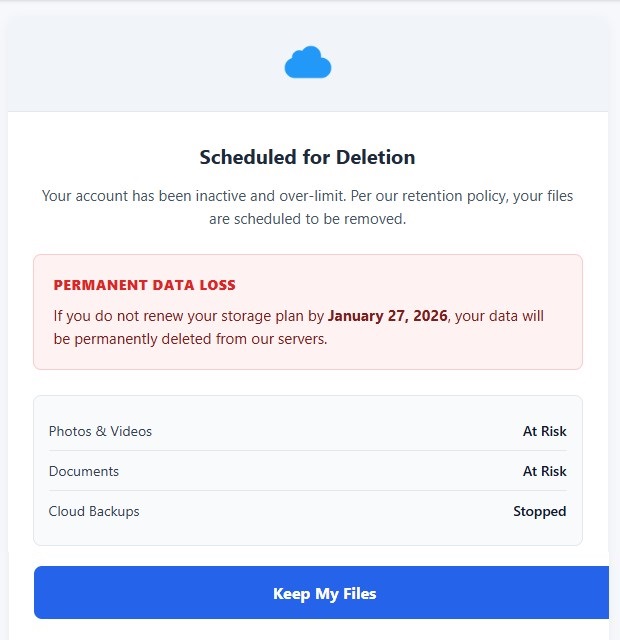Select the Photos & Videos row label

[100, 431]
